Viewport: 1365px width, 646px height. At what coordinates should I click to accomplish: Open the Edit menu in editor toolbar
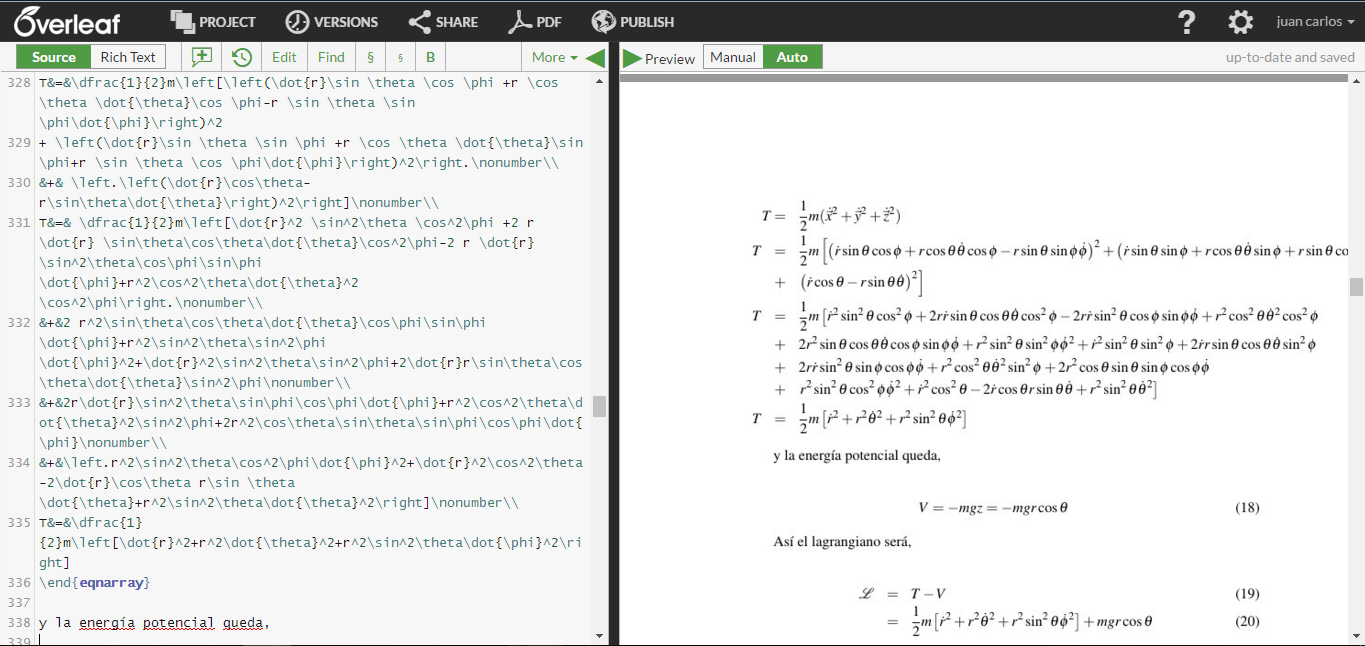[x=284, y=57]
